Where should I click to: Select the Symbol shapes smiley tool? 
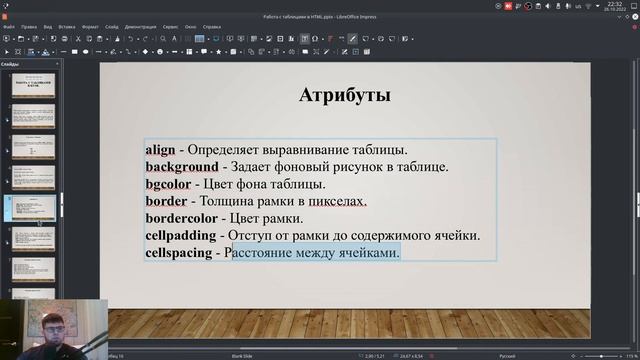(160, 52)
